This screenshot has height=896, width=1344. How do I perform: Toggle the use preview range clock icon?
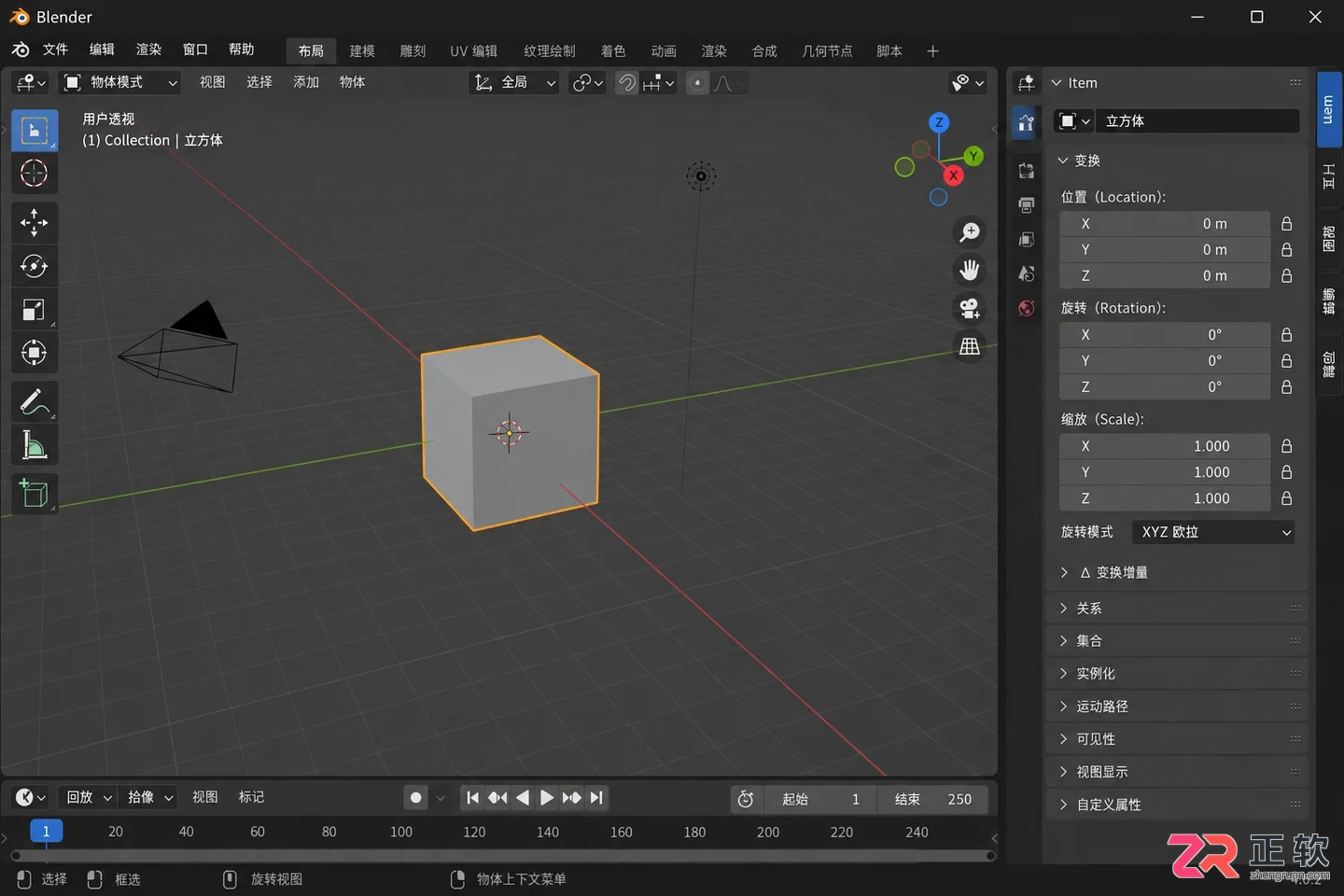pyautogui.click(x=745, y=799)
